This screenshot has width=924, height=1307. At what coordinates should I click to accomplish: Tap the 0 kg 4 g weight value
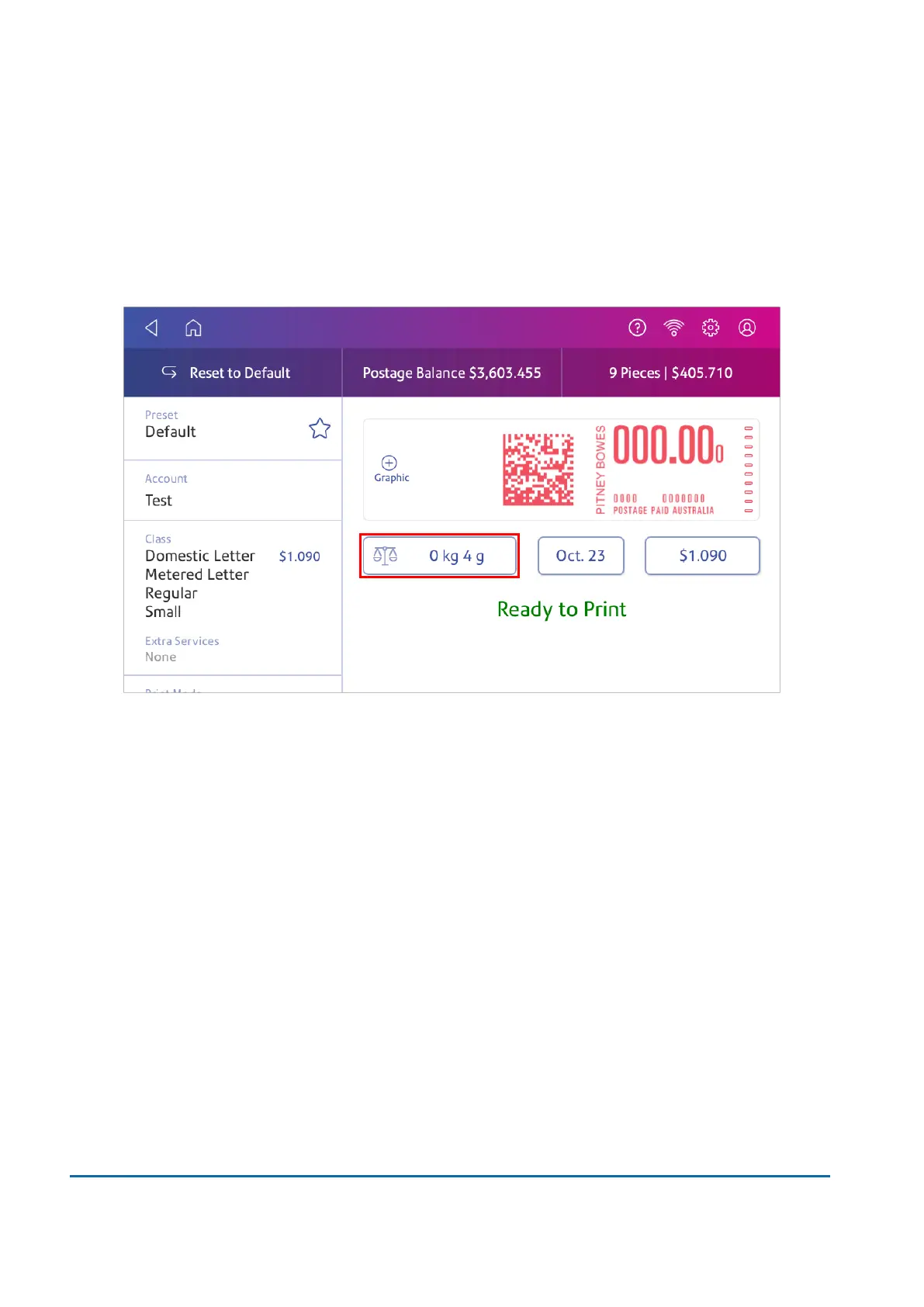tap(456, 556)
